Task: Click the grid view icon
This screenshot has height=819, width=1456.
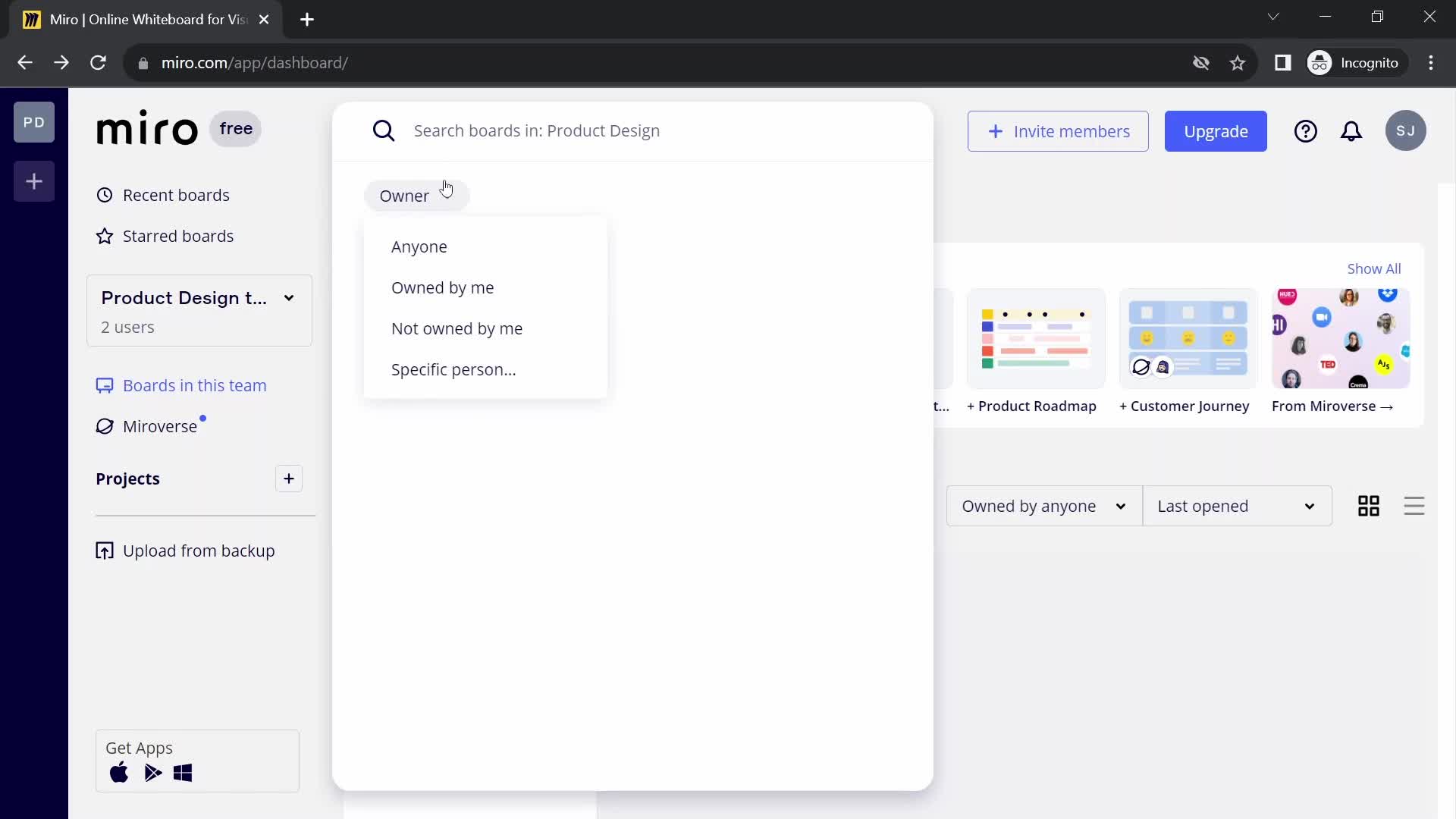Action: pos(1368,506)
